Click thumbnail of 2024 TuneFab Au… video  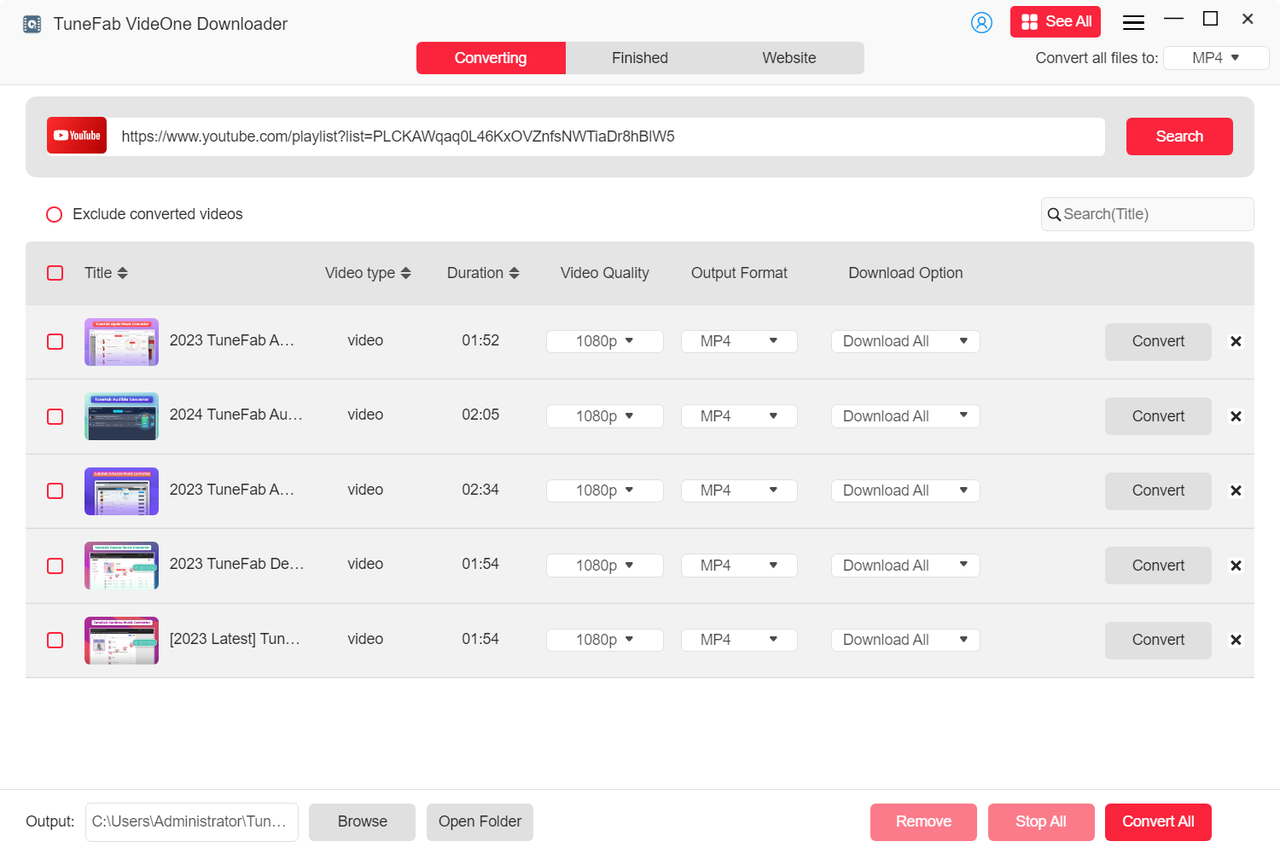[x=121, y=416]
